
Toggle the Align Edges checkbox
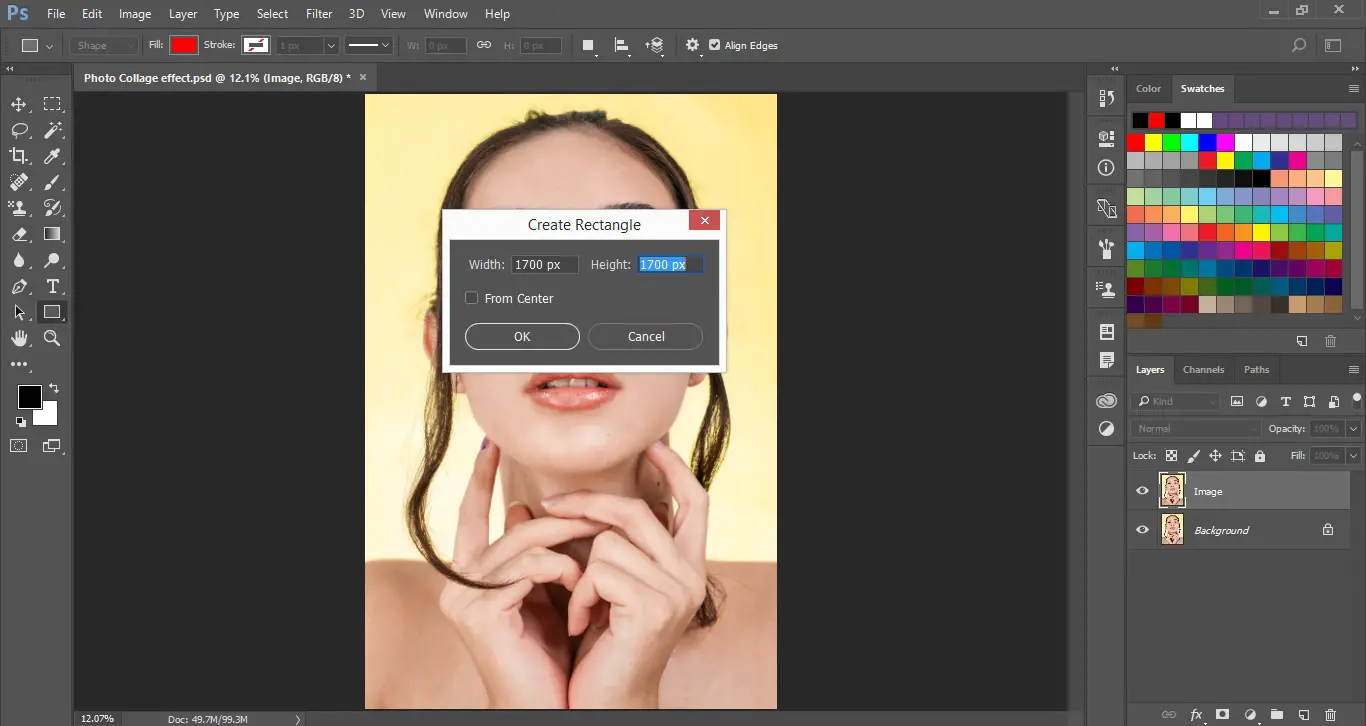coord(714,45)
